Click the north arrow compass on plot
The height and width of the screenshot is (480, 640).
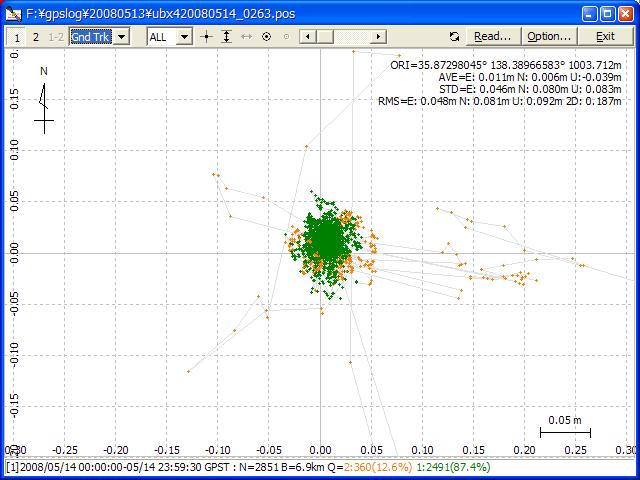pyautogui.click(x=43, y=100)
